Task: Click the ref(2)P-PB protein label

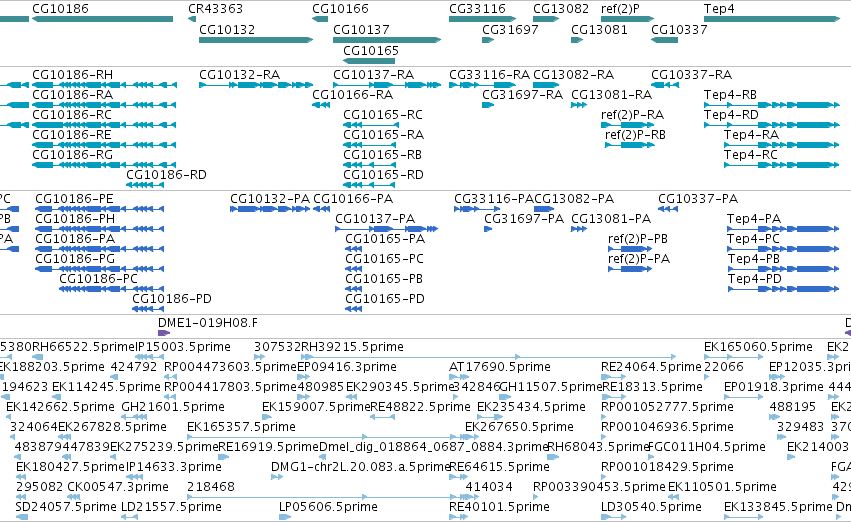Action: (x=638, y=239)
